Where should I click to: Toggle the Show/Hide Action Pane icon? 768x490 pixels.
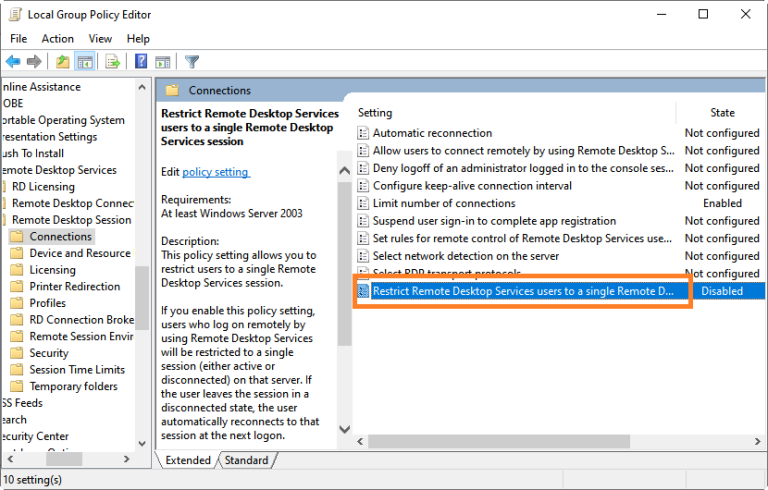(x=162, y=62)
